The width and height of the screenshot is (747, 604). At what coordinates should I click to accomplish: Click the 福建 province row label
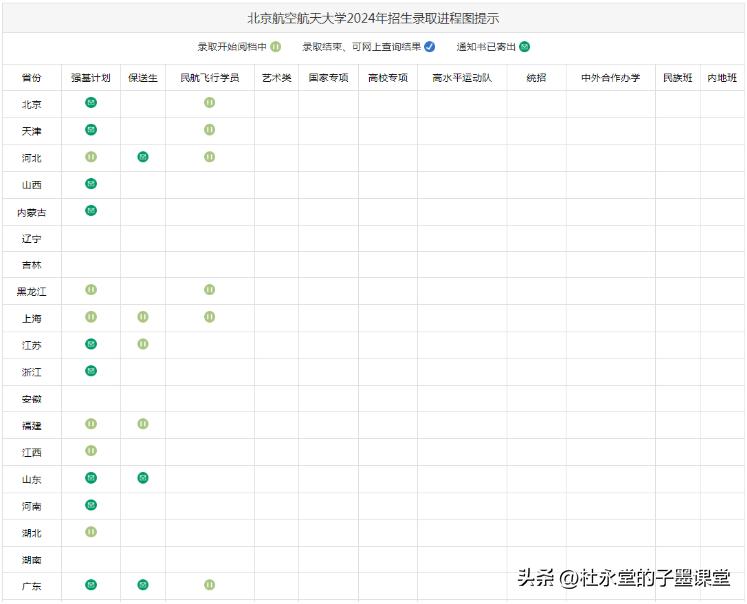tap(32, 426)
